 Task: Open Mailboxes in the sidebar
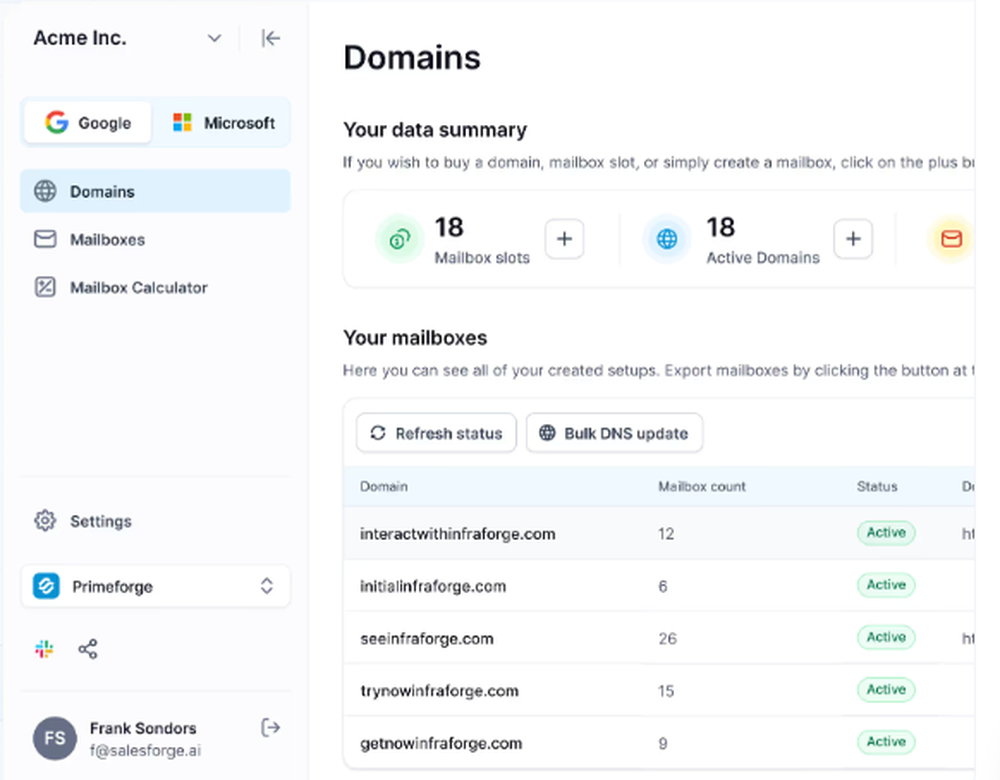(107, 240)
